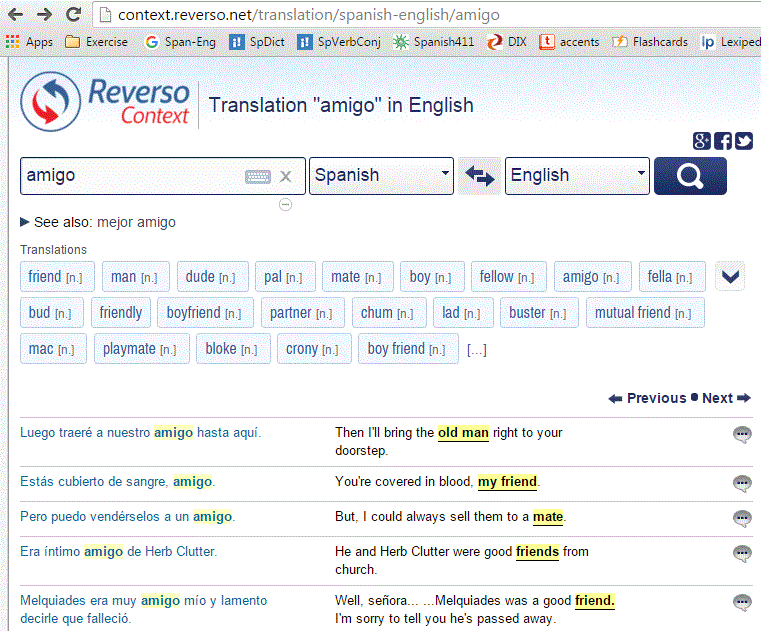Click sentence 'Luego traeré a nuestro amigo hasta aquí.'
Screen dimensions: 761x631
tap(141, 432)
